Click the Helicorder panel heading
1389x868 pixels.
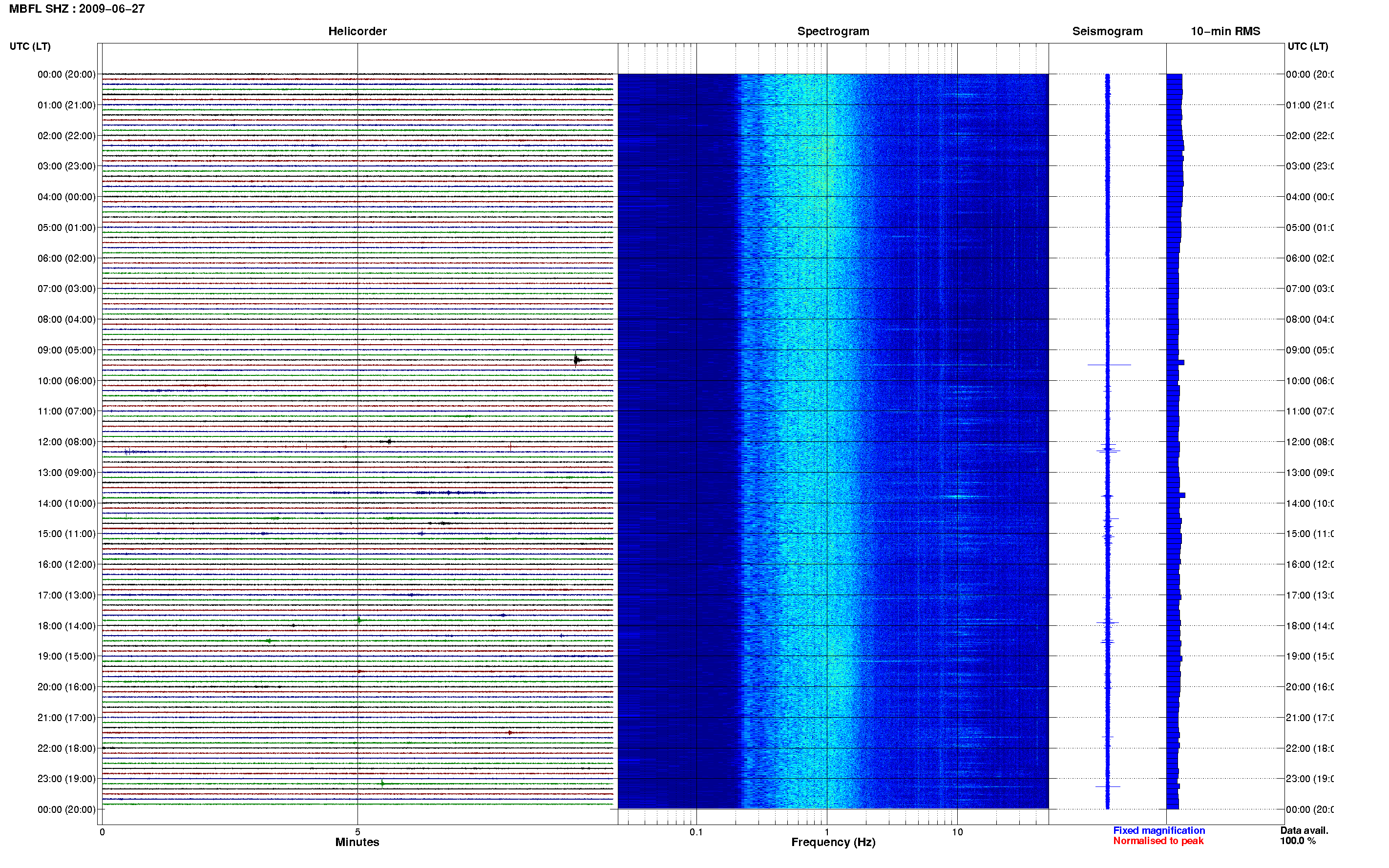pos(357,31)
